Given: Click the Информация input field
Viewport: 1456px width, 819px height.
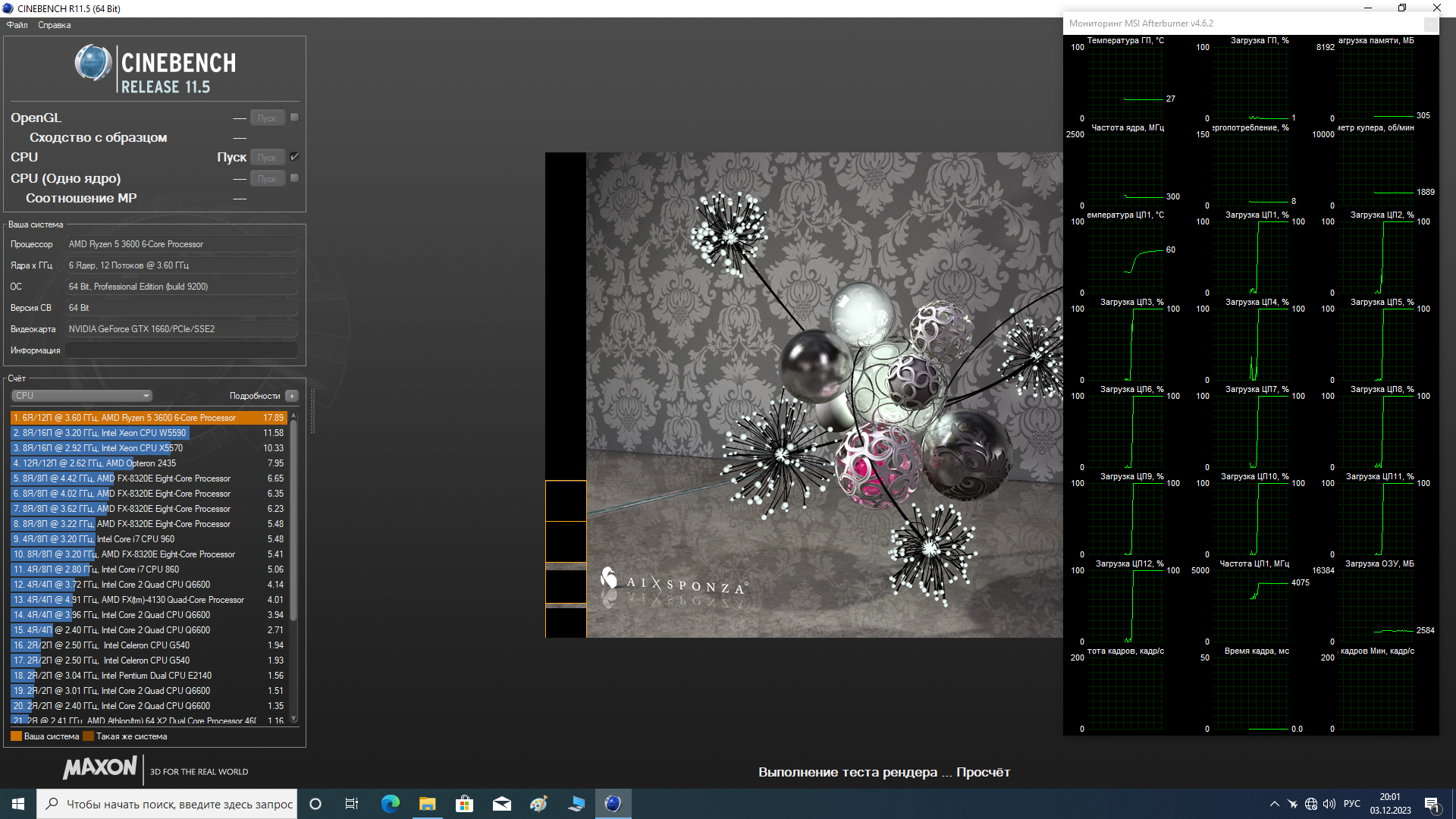Looking at the screenshot, I should (182, 350).
